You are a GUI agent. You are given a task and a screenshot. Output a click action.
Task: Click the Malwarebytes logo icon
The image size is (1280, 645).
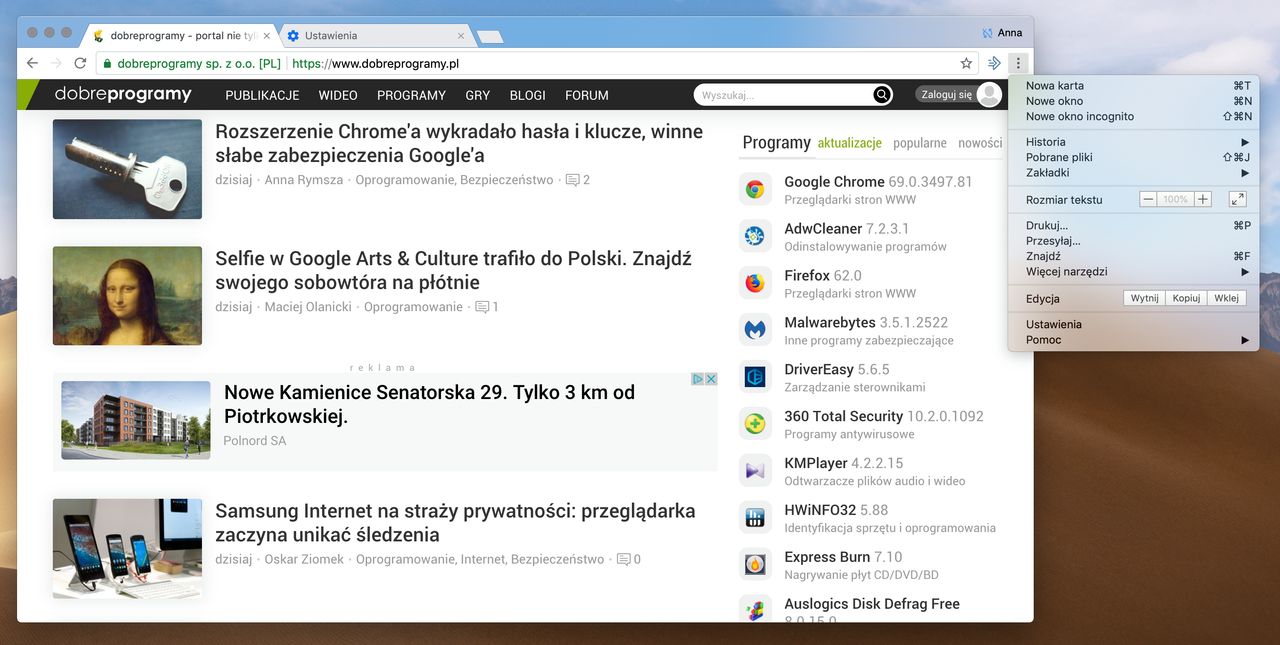tap(755, 329)
